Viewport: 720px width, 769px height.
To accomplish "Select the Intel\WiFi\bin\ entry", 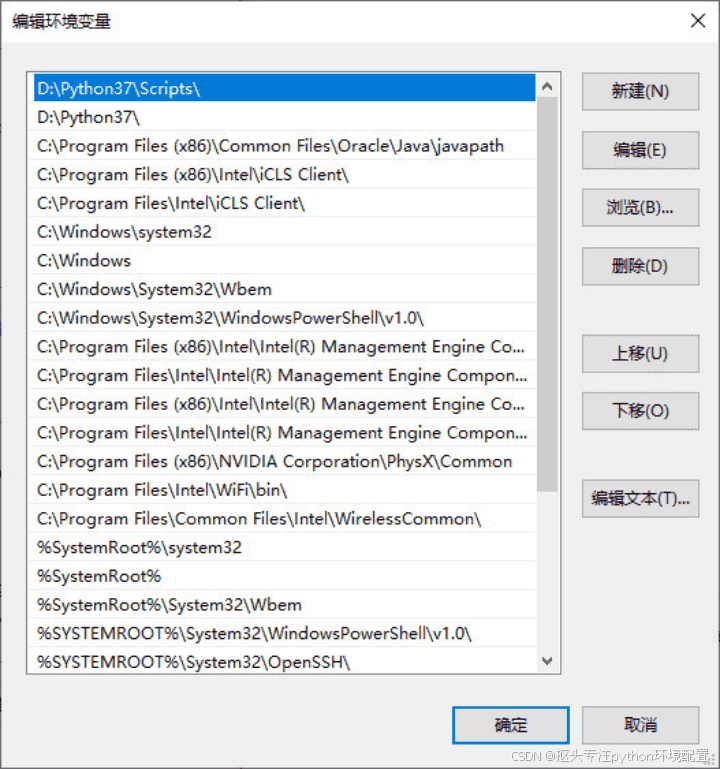I will point(284,490).
